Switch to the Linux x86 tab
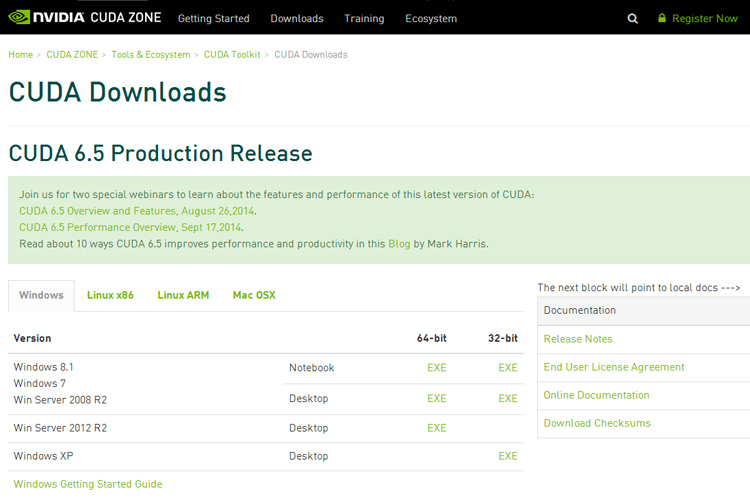Viewport: 750px width, 500px height. [x=110, y=295]
